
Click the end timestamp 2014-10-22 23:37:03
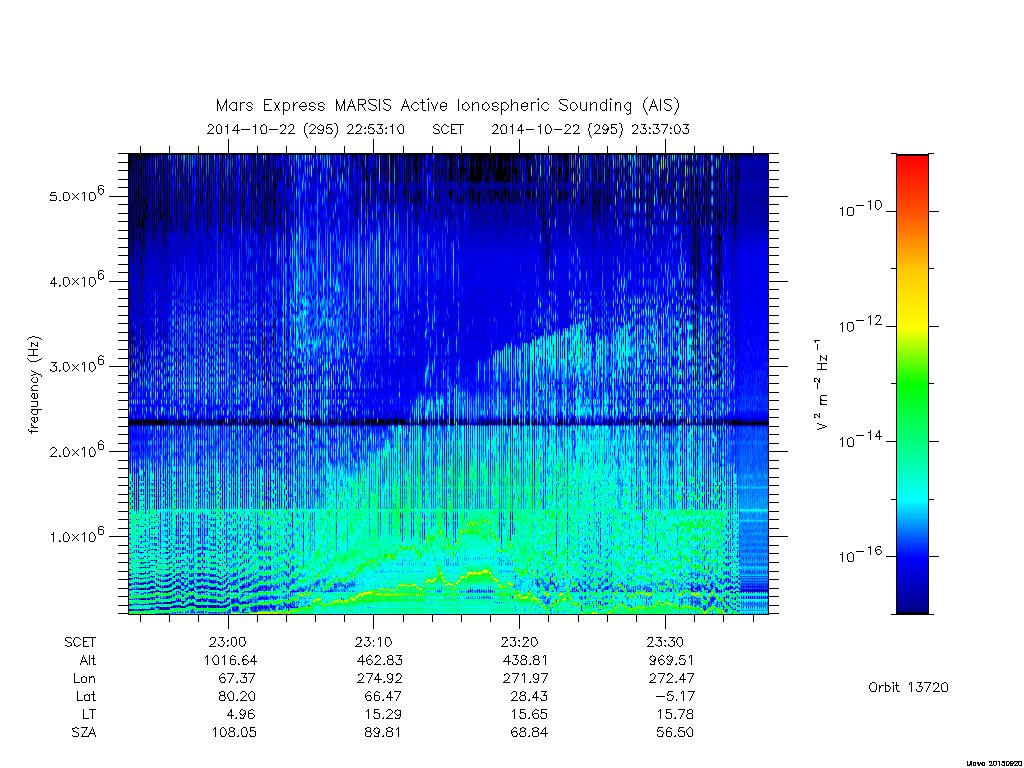[x=590, y=129]
